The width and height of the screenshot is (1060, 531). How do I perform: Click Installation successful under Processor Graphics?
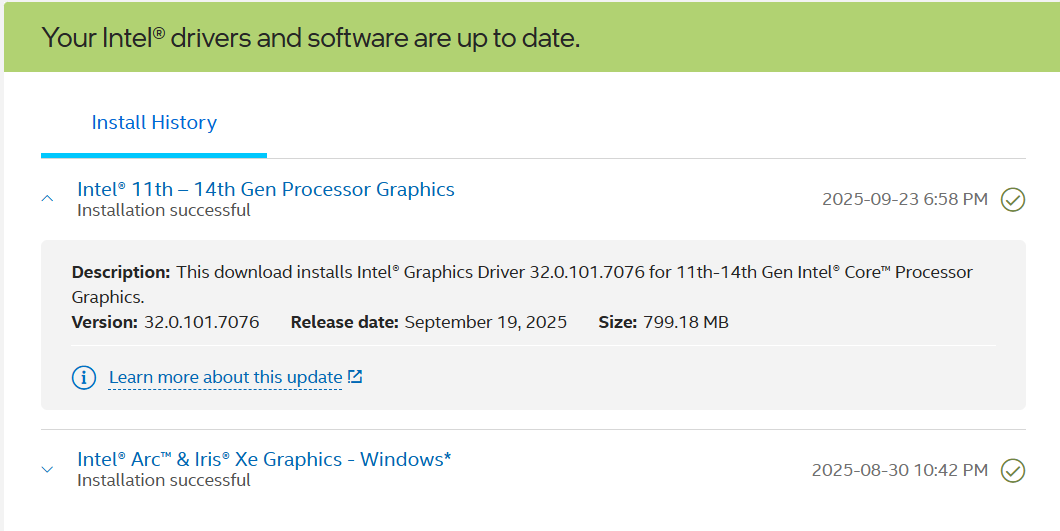point(163,210)
